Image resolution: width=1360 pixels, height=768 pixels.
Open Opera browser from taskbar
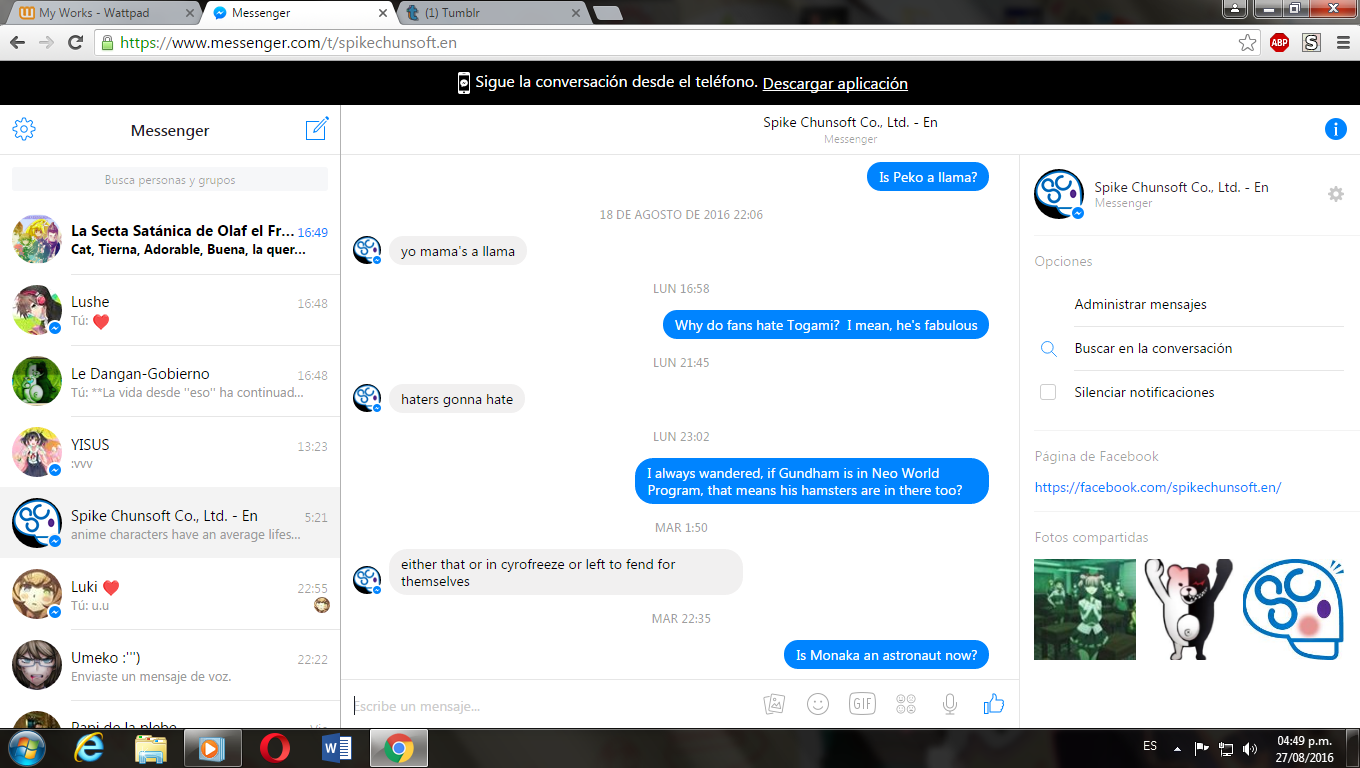275,748
